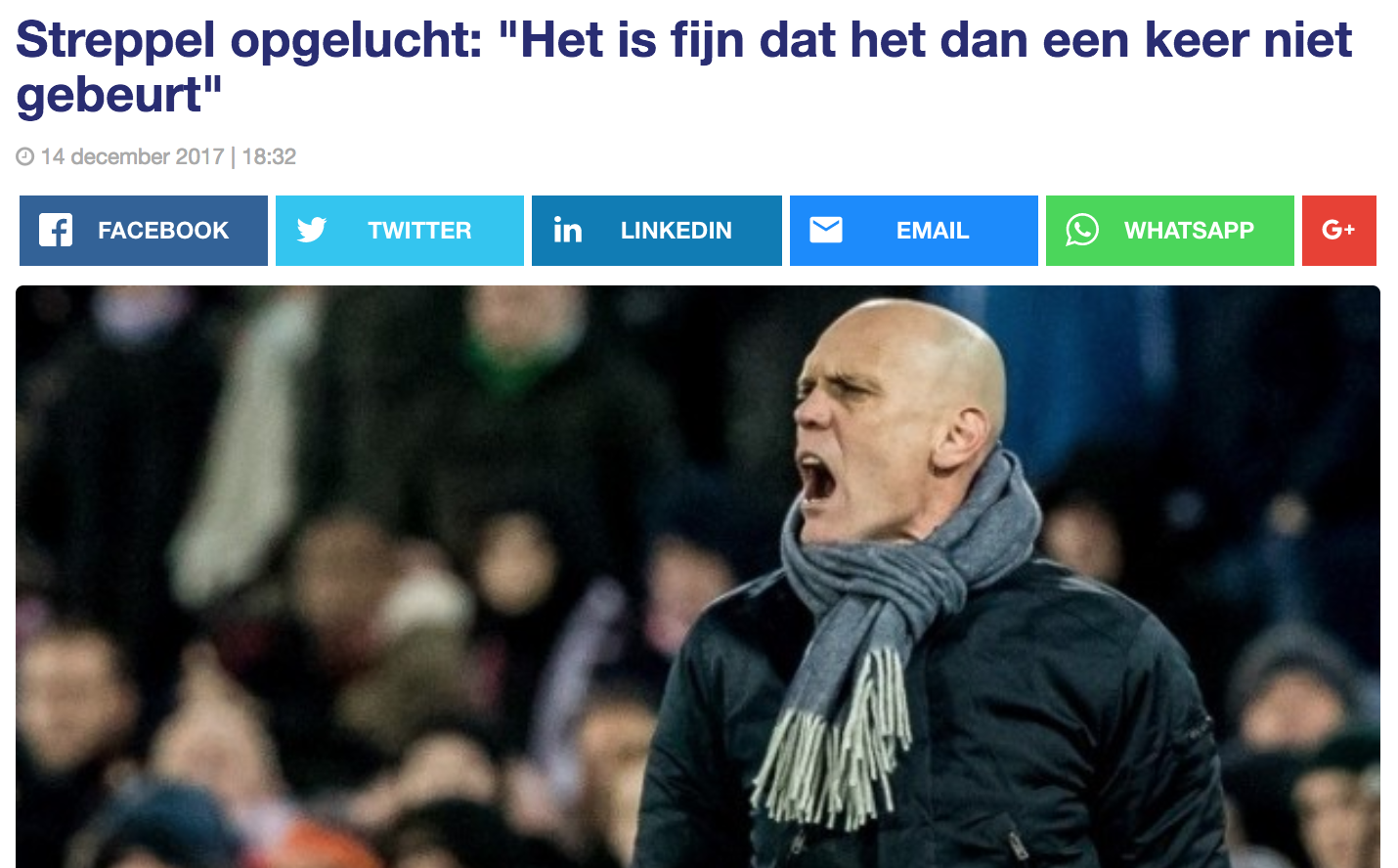
Task: Click the clock icon beside the date
Action: (25, 156)
